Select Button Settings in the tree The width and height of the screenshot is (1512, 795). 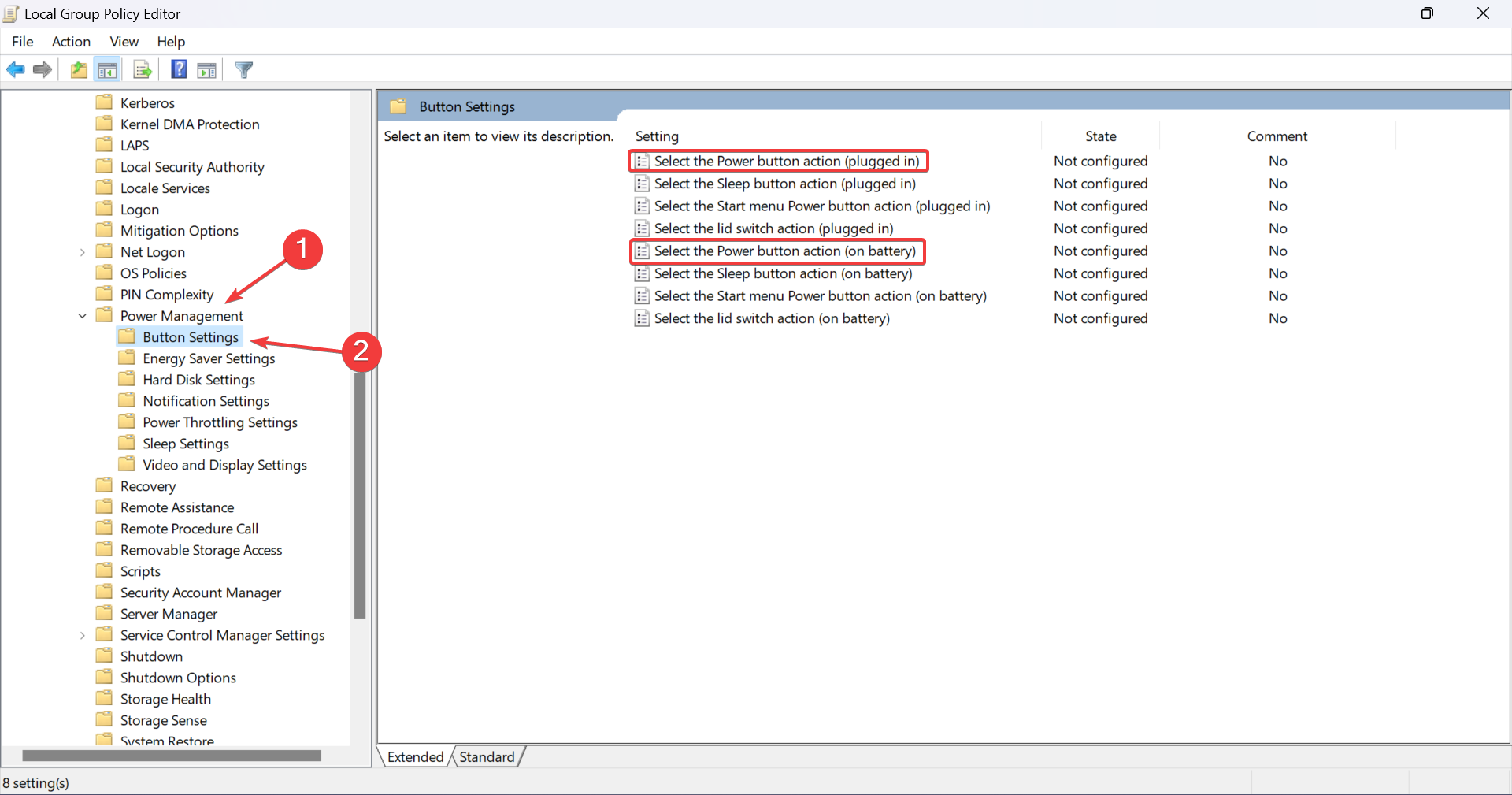191,337
